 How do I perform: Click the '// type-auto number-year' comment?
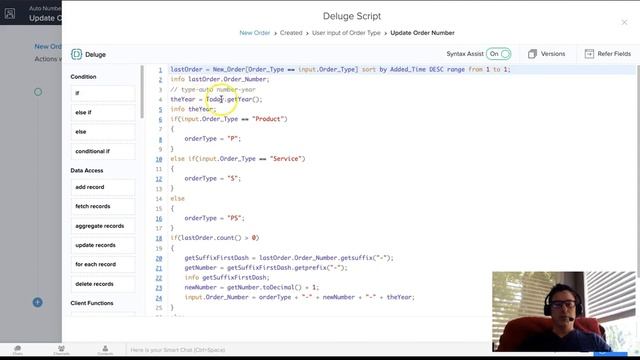(x=213, y=89)
